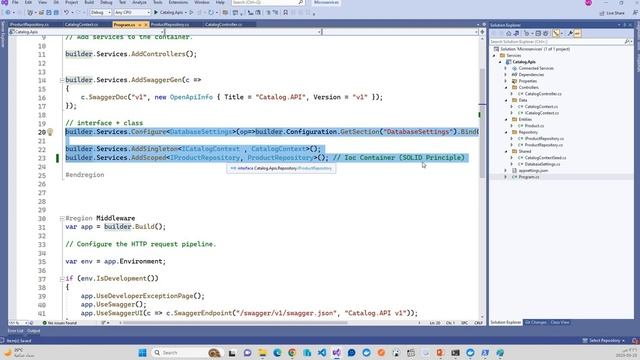Click the Hot Reload toolbar icon
Viewport: 640px width, 360px height.
(211, 13)
